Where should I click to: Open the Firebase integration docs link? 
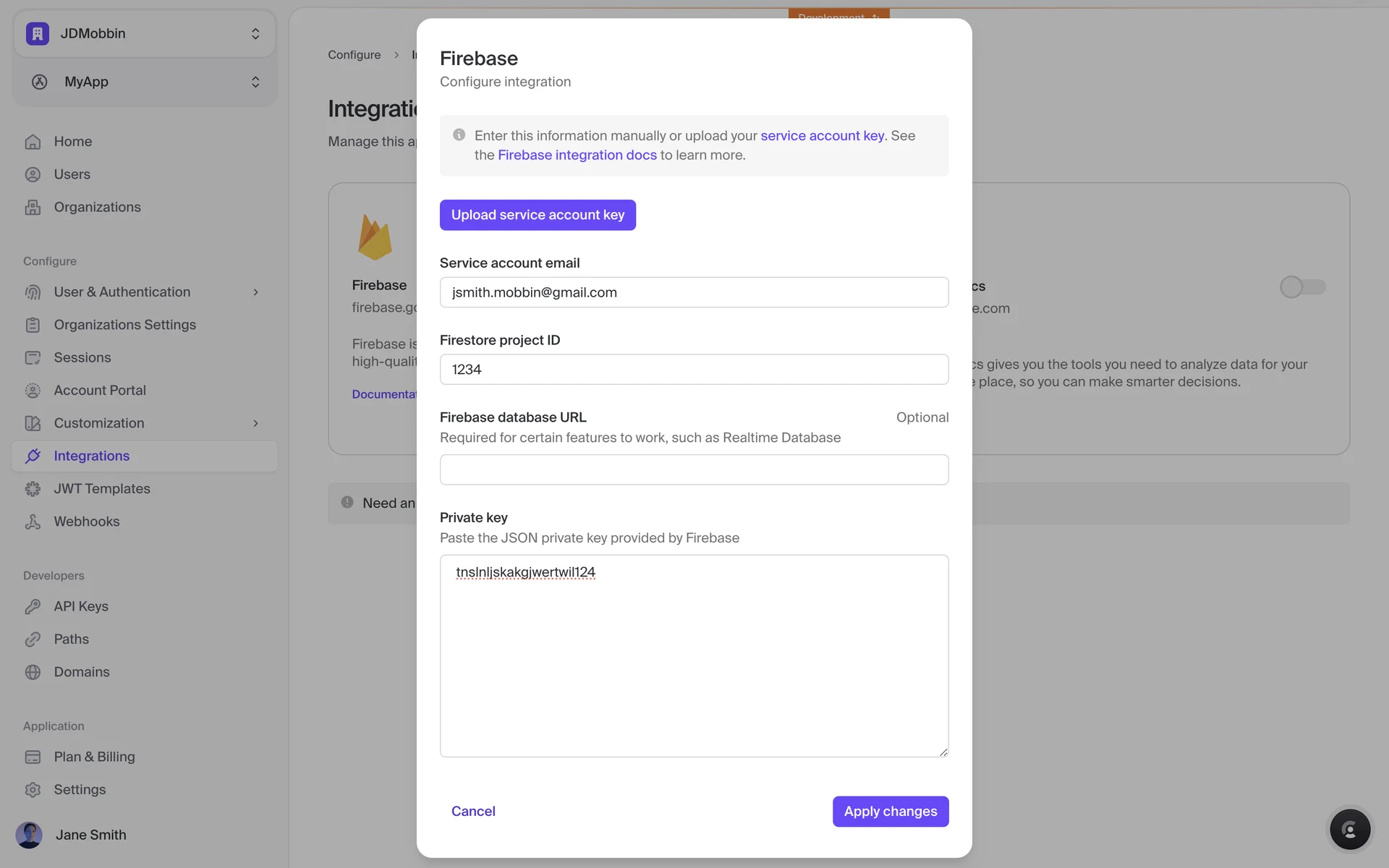click(577, 155)
